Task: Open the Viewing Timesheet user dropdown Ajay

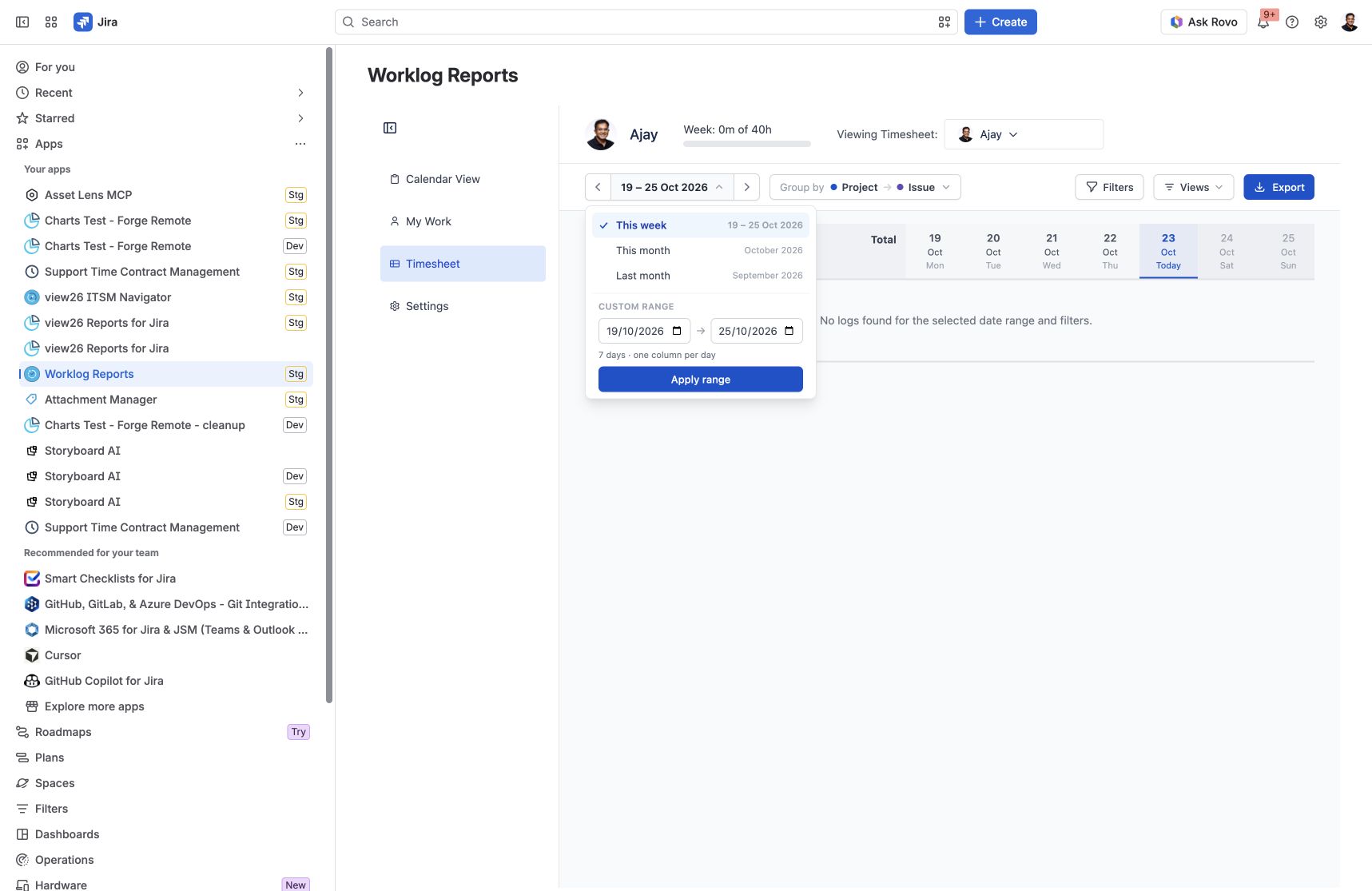Action: (1024, 134)
